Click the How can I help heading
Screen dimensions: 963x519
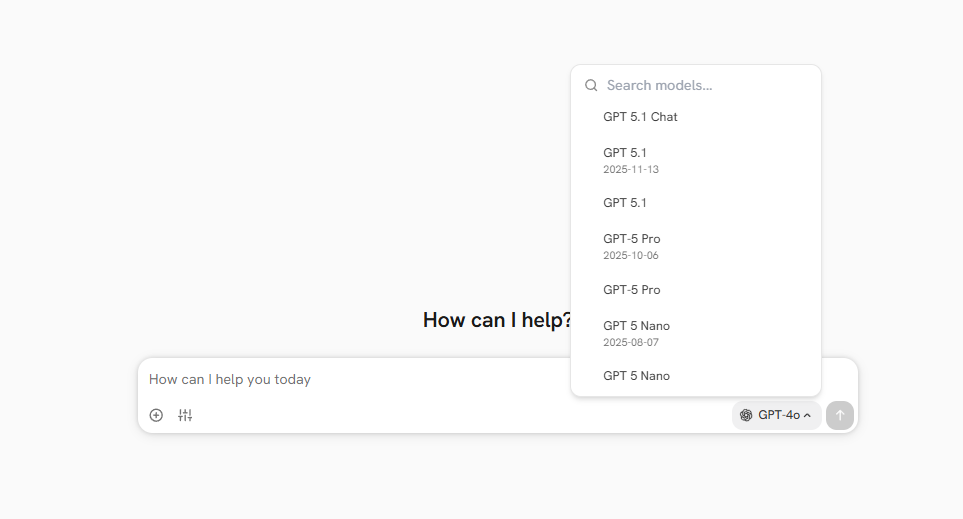[x=497, y=320]
